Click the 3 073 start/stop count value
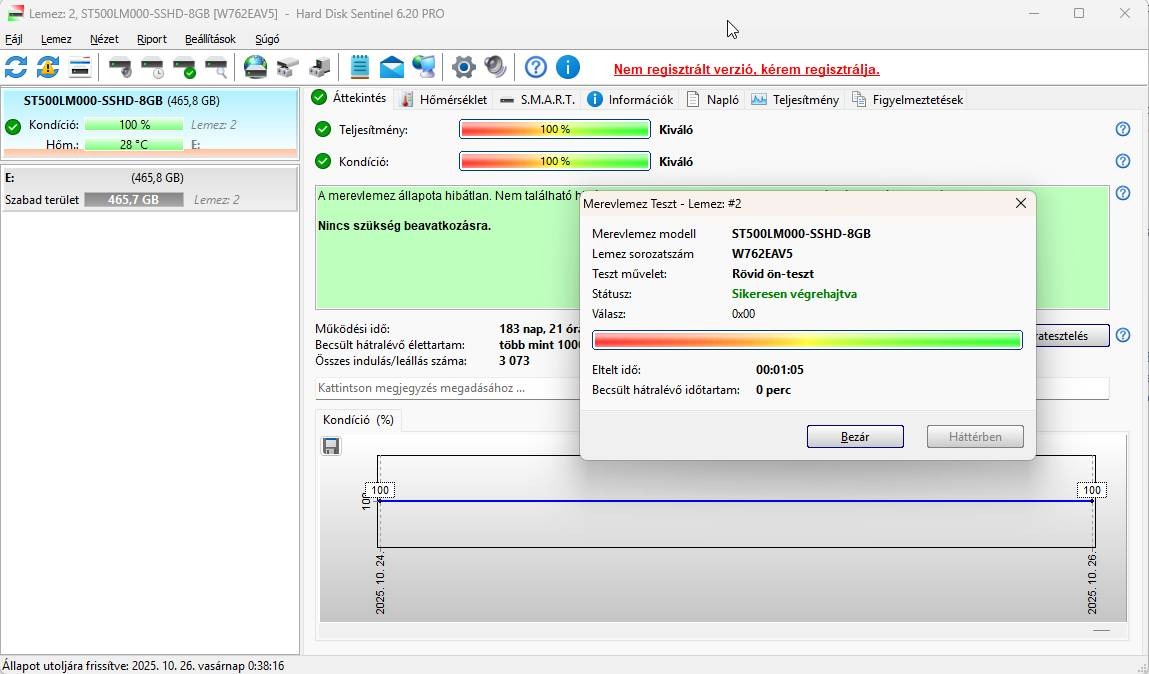The height and width of the screenshot is (674, 1149). coord(514,360)
